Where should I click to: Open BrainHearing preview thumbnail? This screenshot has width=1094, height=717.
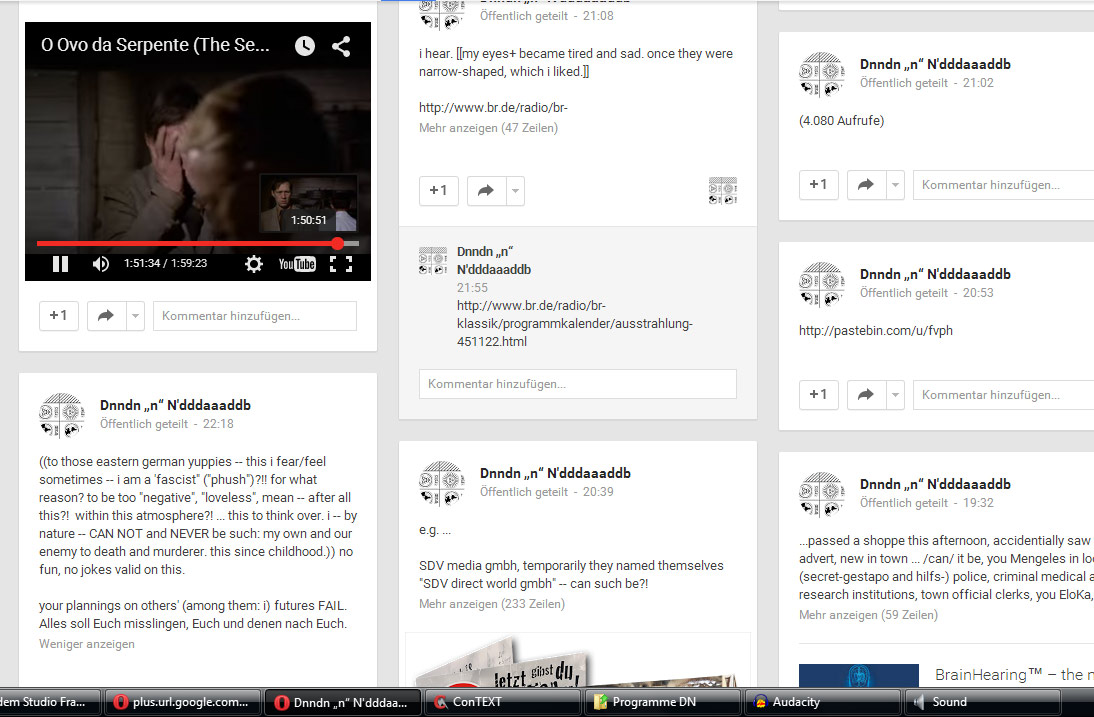pos(859,676)
